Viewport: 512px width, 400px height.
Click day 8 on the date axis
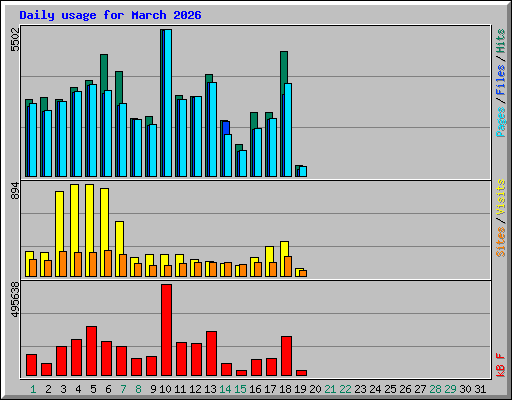[138, 389]
